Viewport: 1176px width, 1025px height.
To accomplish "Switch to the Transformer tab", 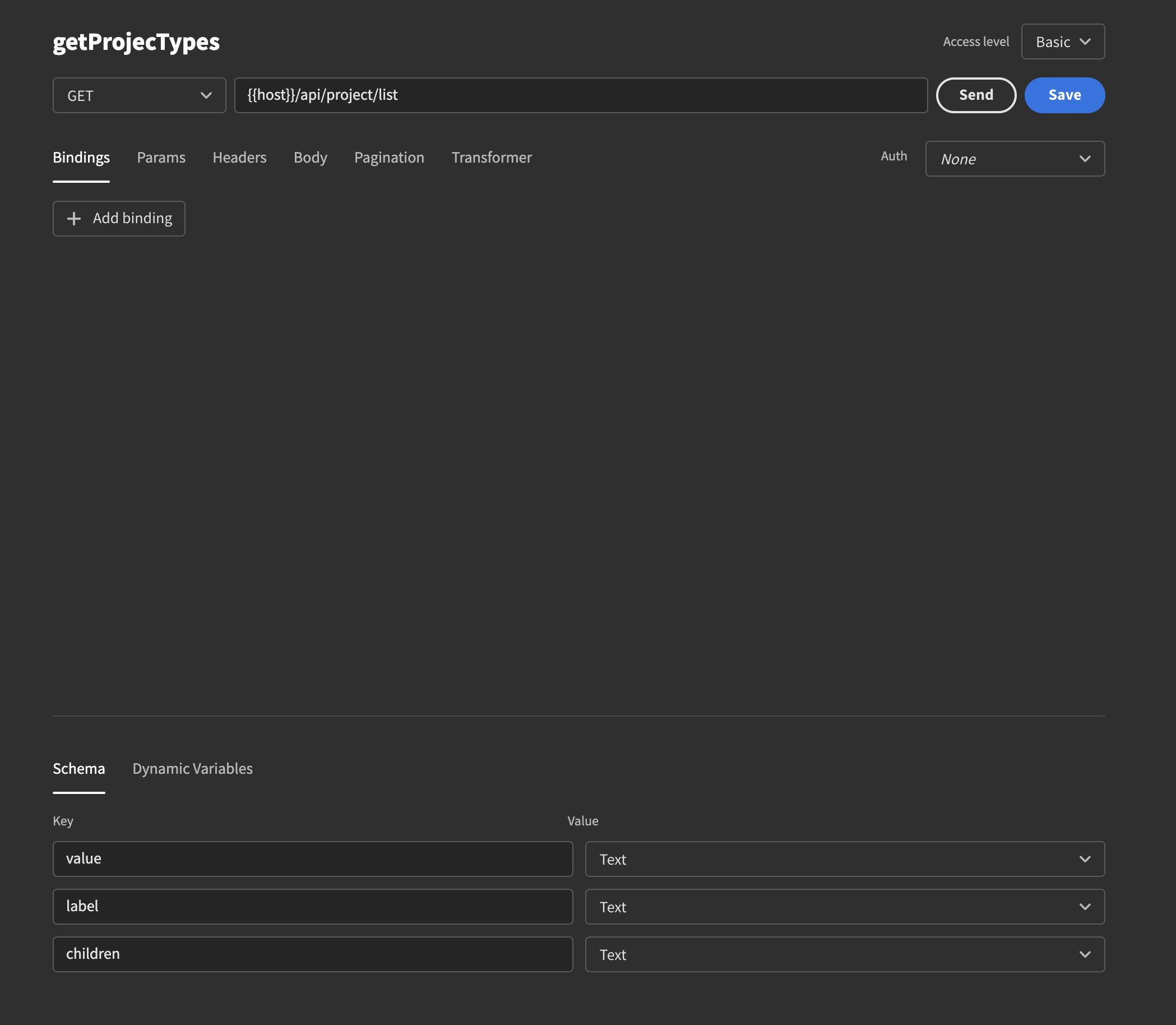I will (491, 158).
